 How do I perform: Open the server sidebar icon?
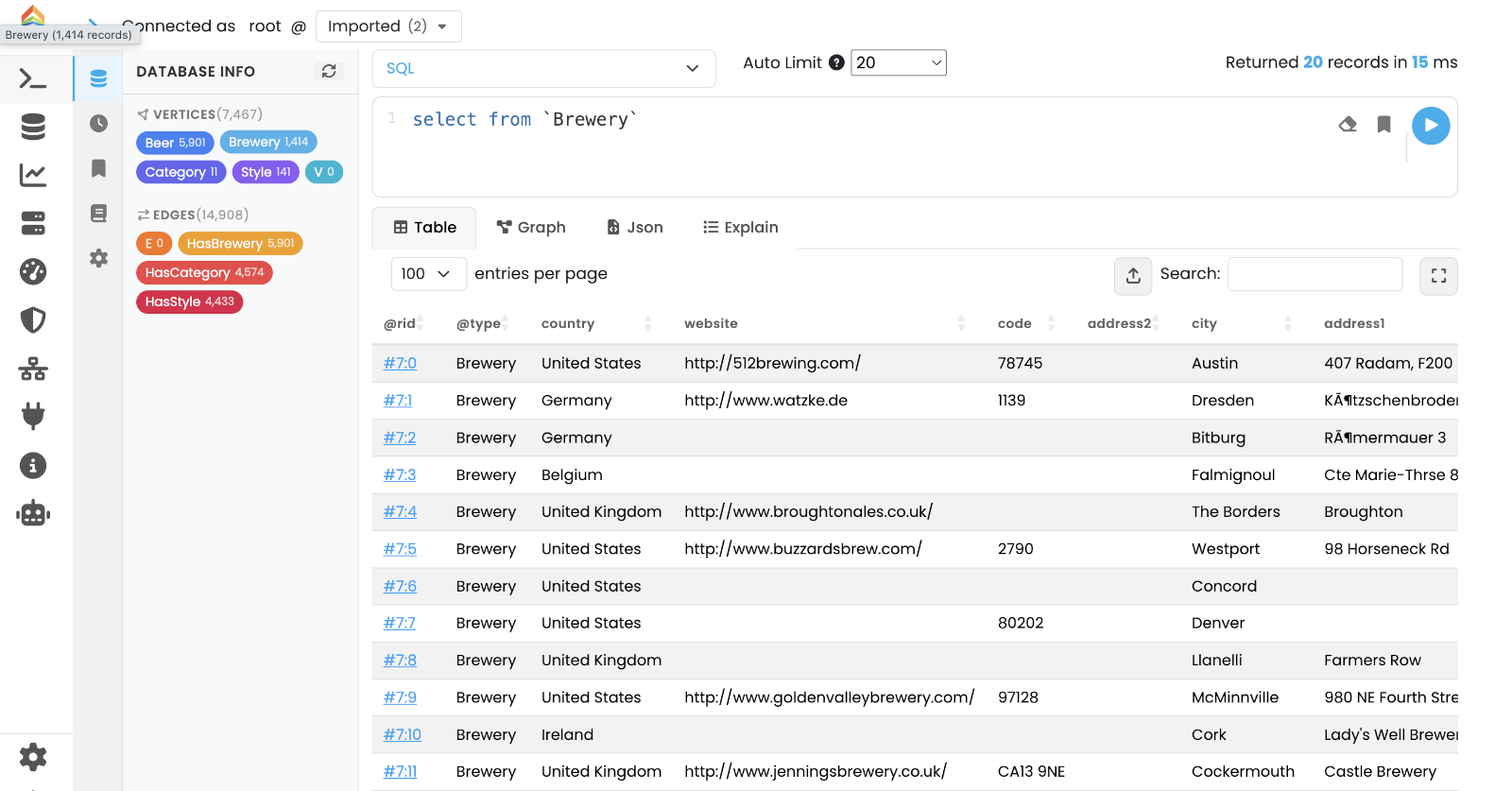click(33, 223)
